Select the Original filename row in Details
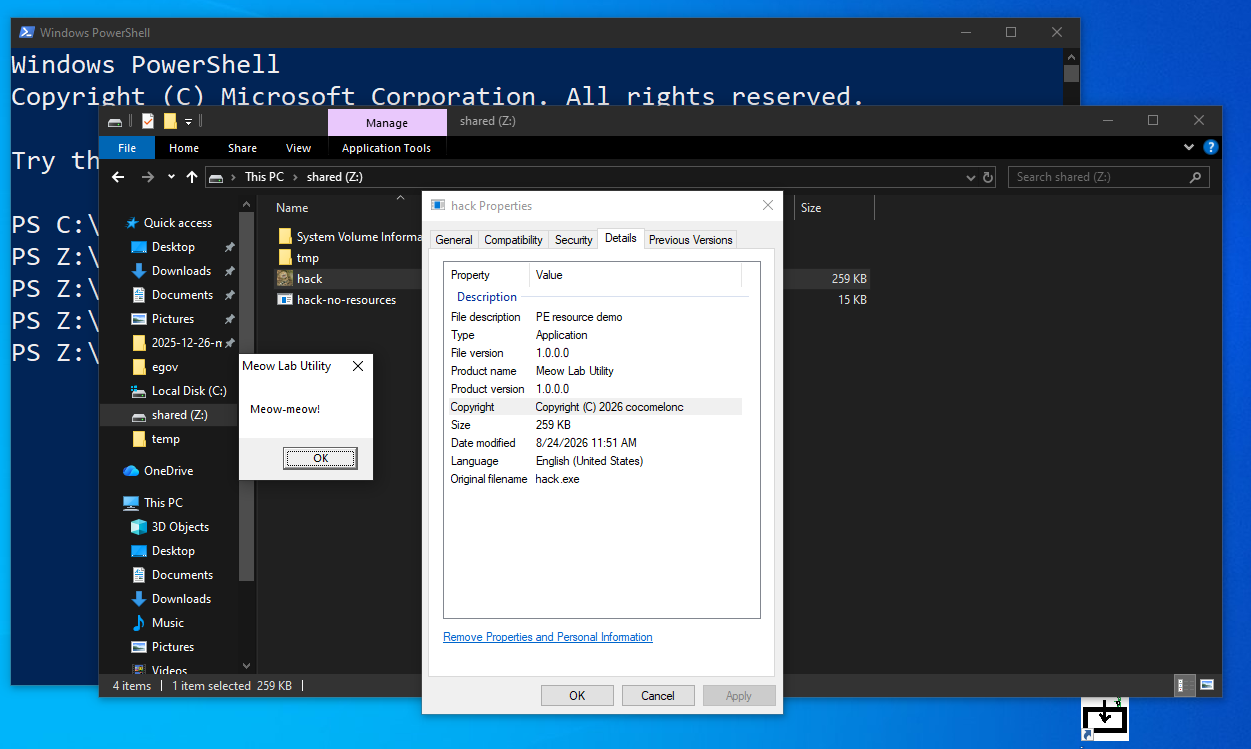The image size is (1251, 749). coord(594,479)
